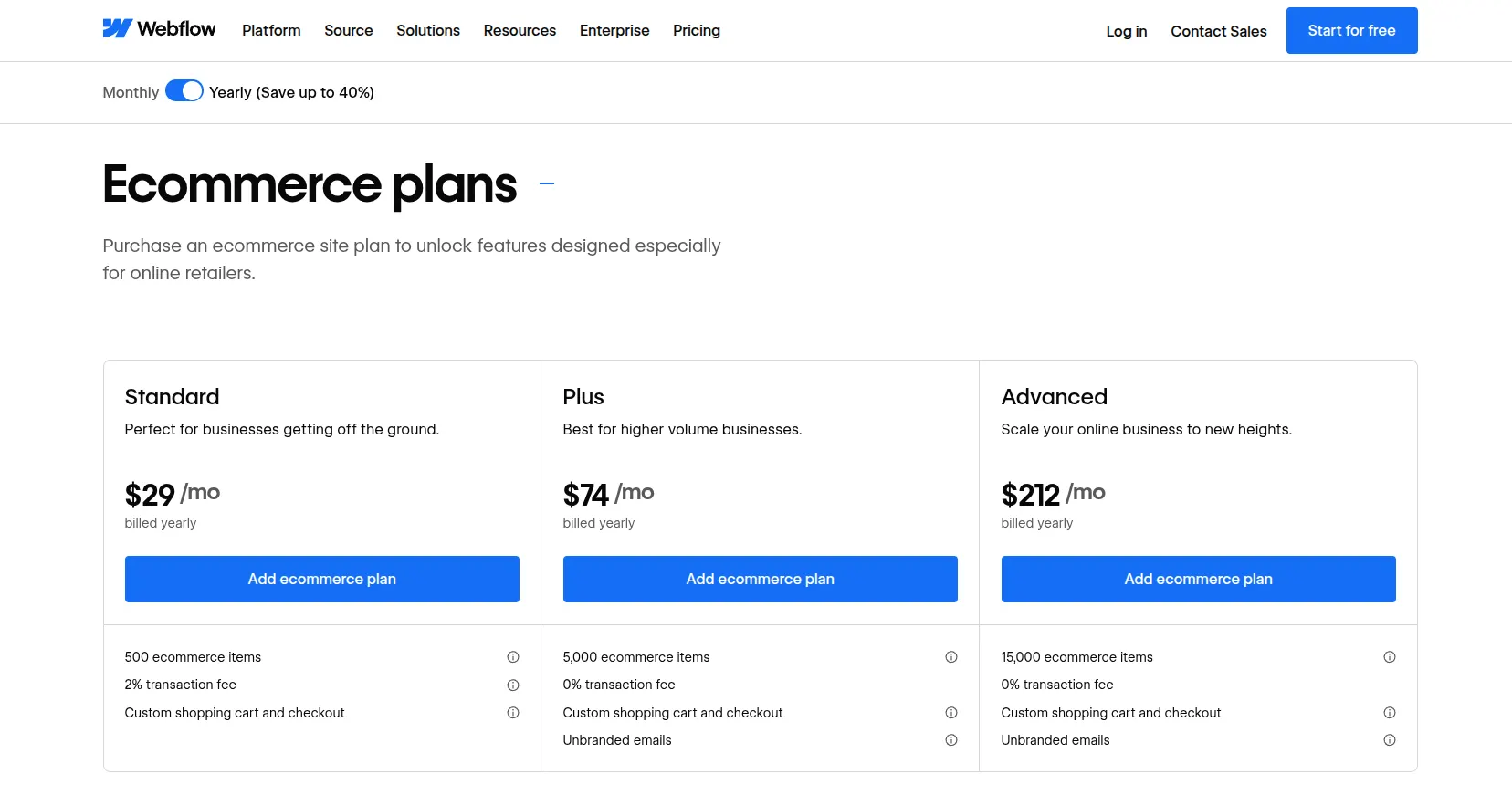The image size is (1512, 795).
Task: Show info for Standard custom shopping cart
Action: tap(513, 713)
